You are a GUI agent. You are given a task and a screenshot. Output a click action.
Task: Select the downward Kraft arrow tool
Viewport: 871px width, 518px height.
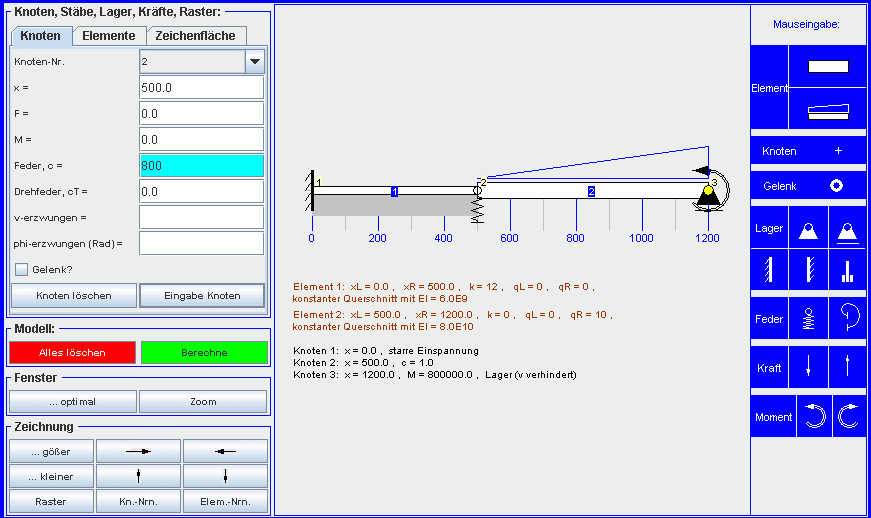[808, 367]
